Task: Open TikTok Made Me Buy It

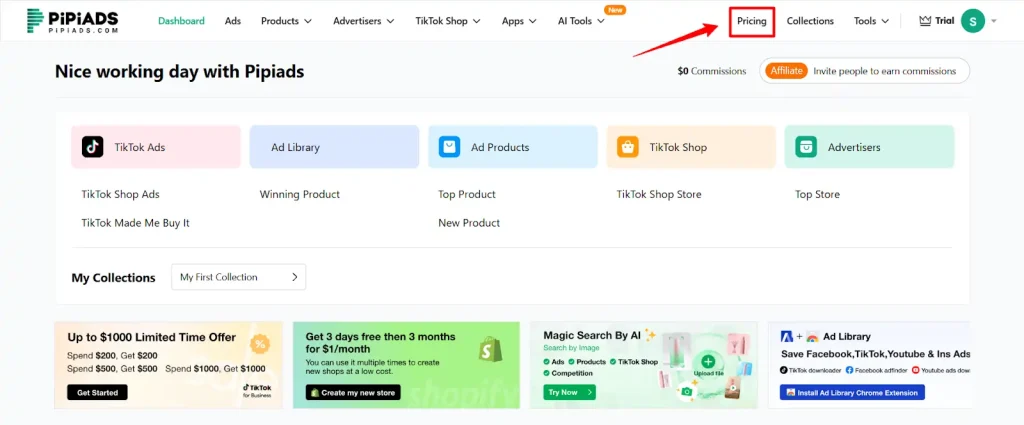Action: coord(135,223)
